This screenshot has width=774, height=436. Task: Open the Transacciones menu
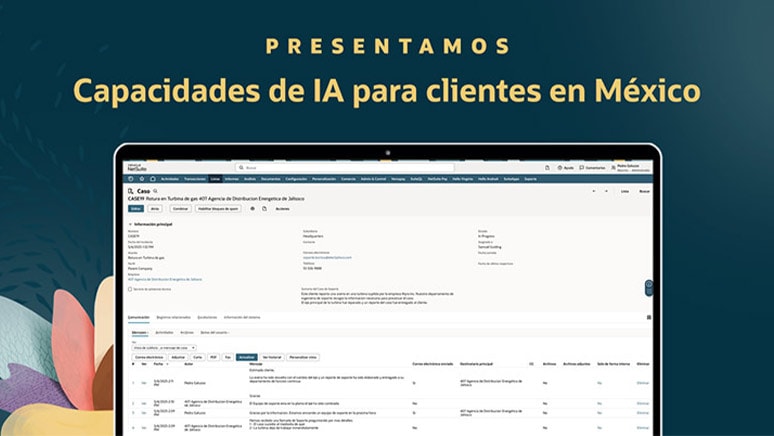(194, 179)
